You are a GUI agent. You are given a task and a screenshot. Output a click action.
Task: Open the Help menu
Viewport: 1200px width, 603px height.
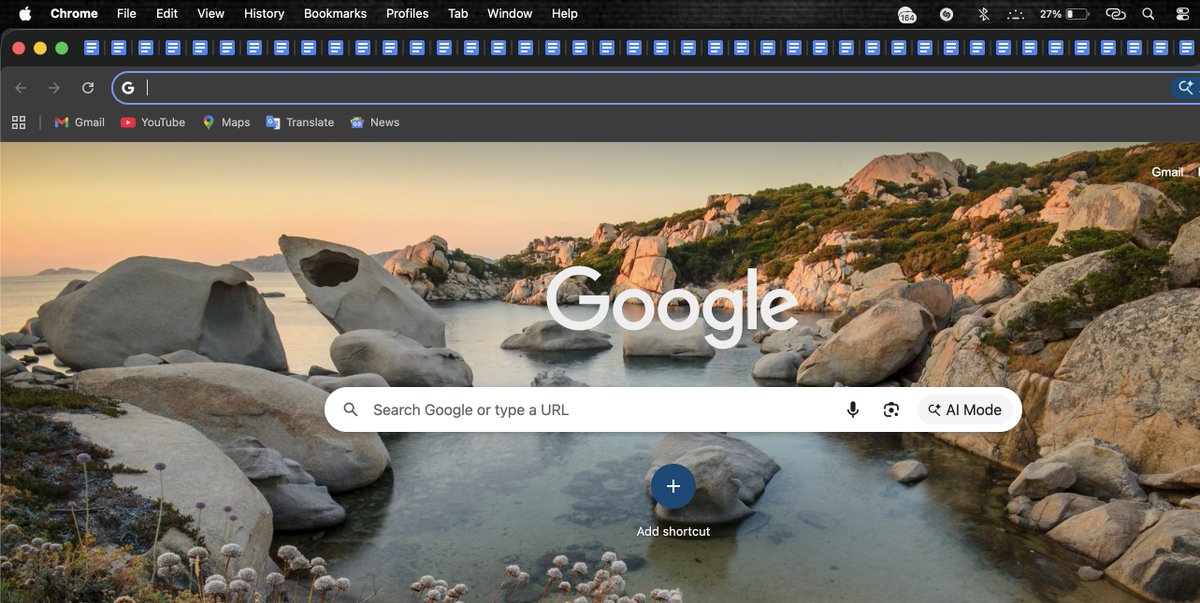(565, 14)
